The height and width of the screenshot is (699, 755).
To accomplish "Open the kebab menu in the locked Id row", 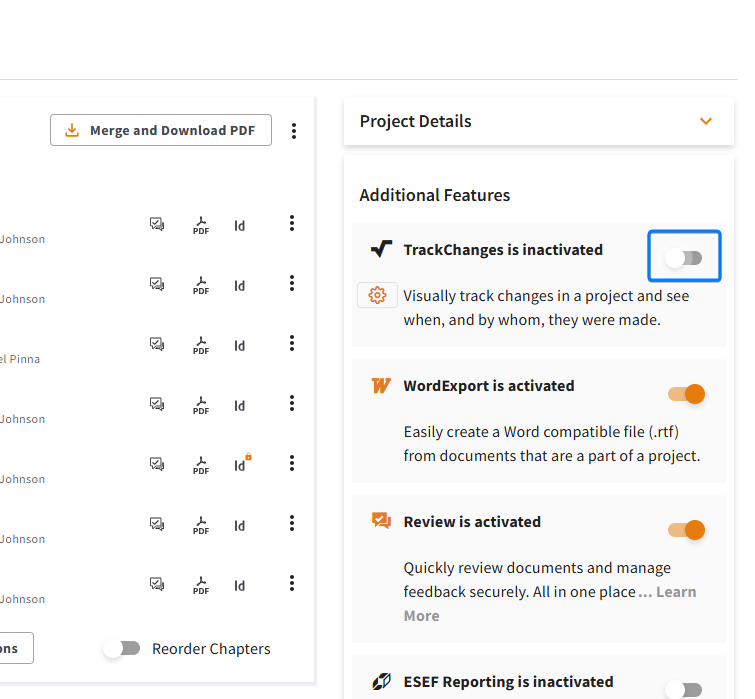I will (292, 463).
